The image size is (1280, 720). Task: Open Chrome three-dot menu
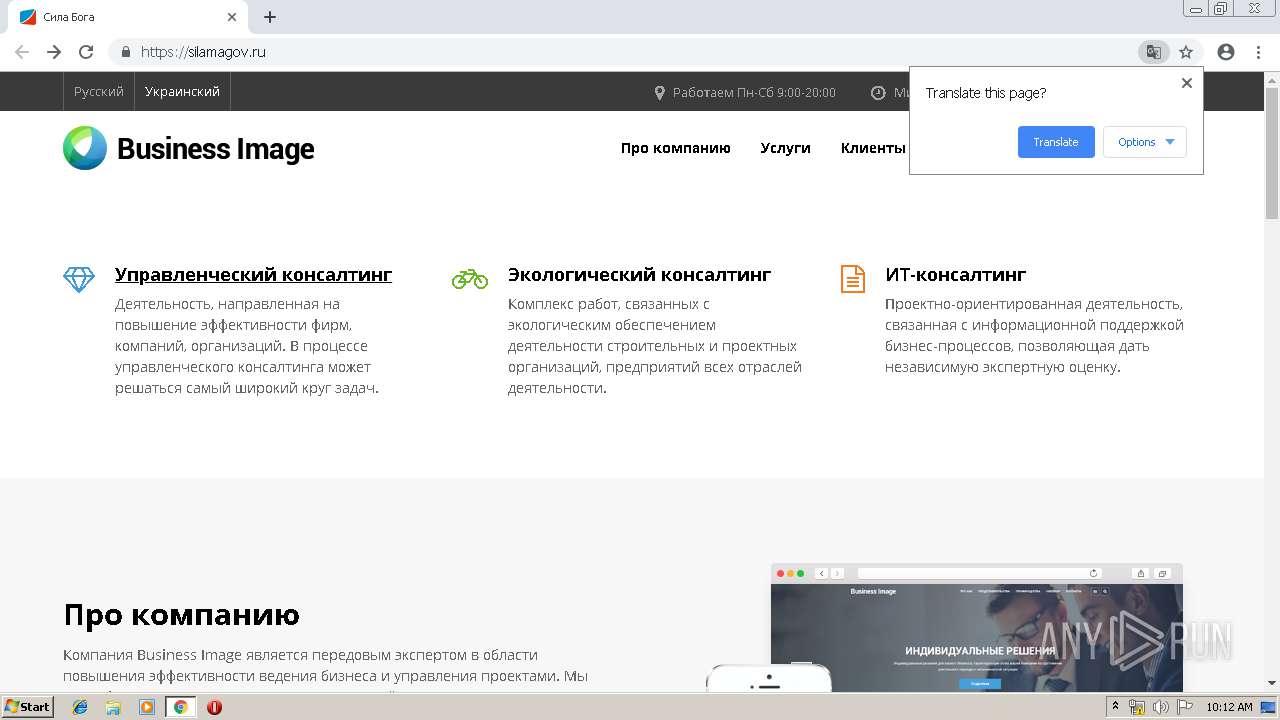1258,52
